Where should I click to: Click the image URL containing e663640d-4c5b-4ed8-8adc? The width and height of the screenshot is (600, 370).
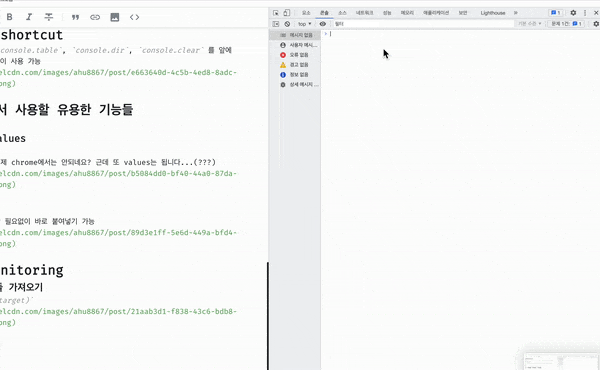coord(118,72)
